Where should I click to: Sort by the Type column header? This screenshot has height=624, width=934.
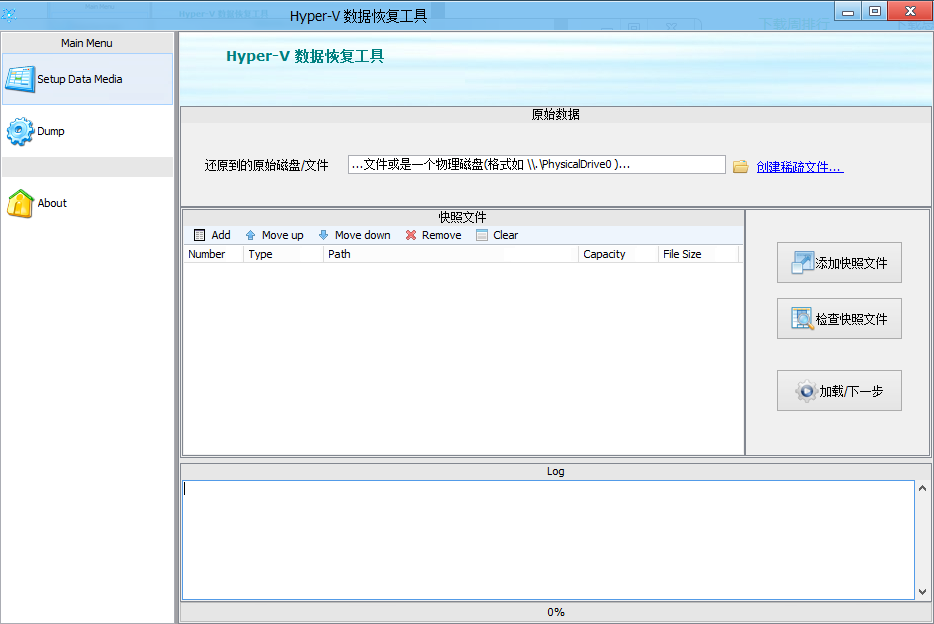(284, 254)
